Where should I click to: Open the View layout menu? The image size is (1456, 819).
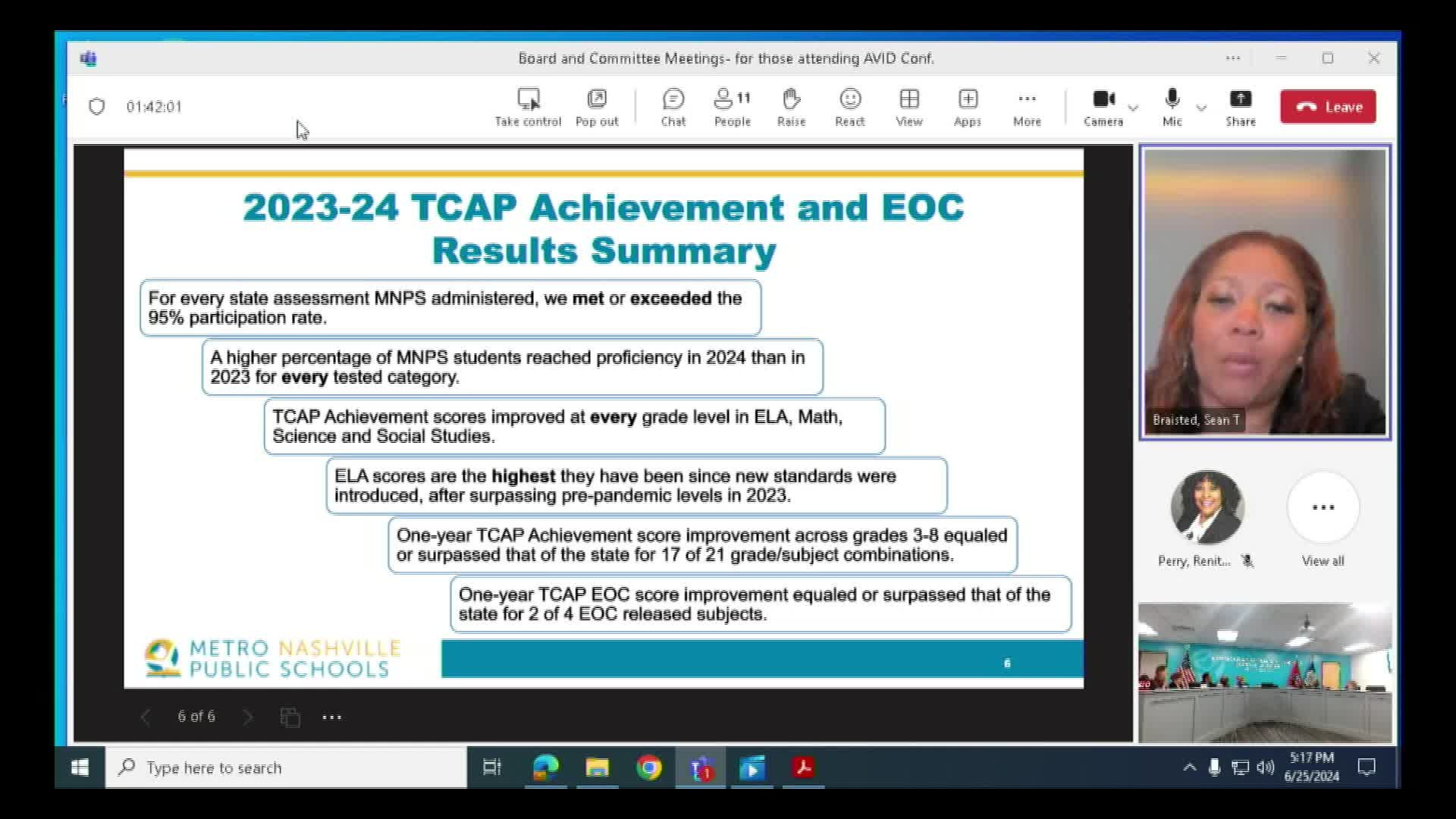tap(909, 107)
